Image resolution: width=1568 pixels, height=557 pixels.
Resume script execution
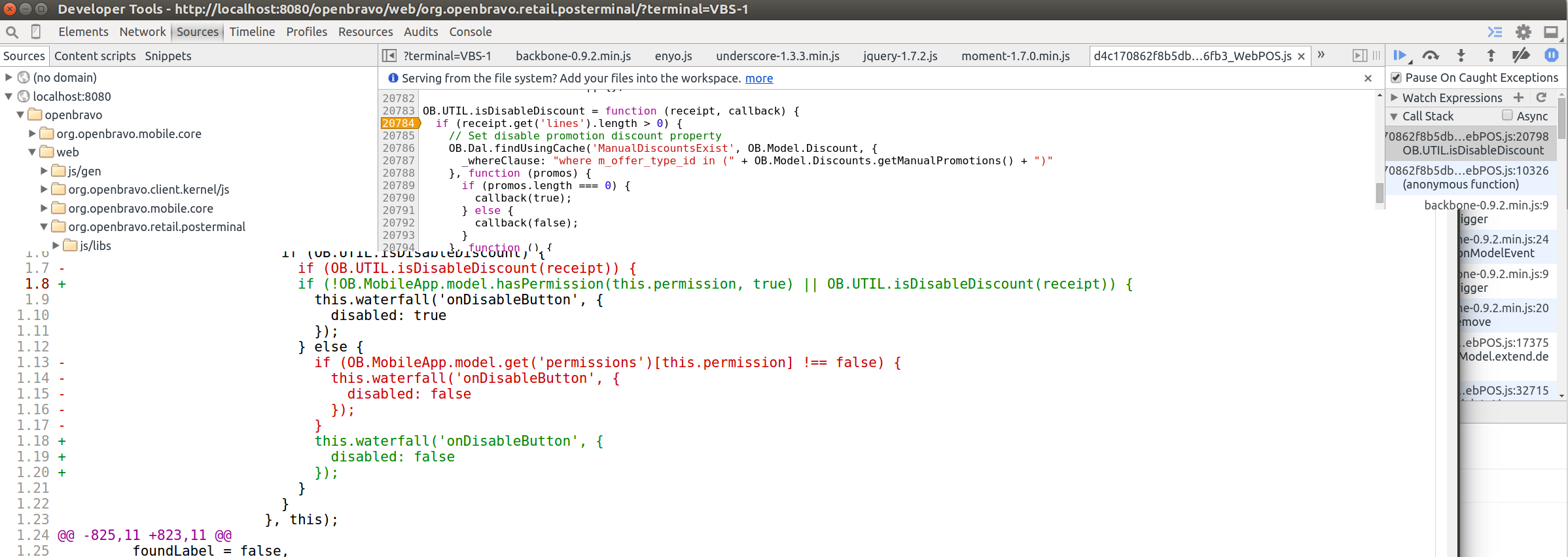coord(1400,56)
